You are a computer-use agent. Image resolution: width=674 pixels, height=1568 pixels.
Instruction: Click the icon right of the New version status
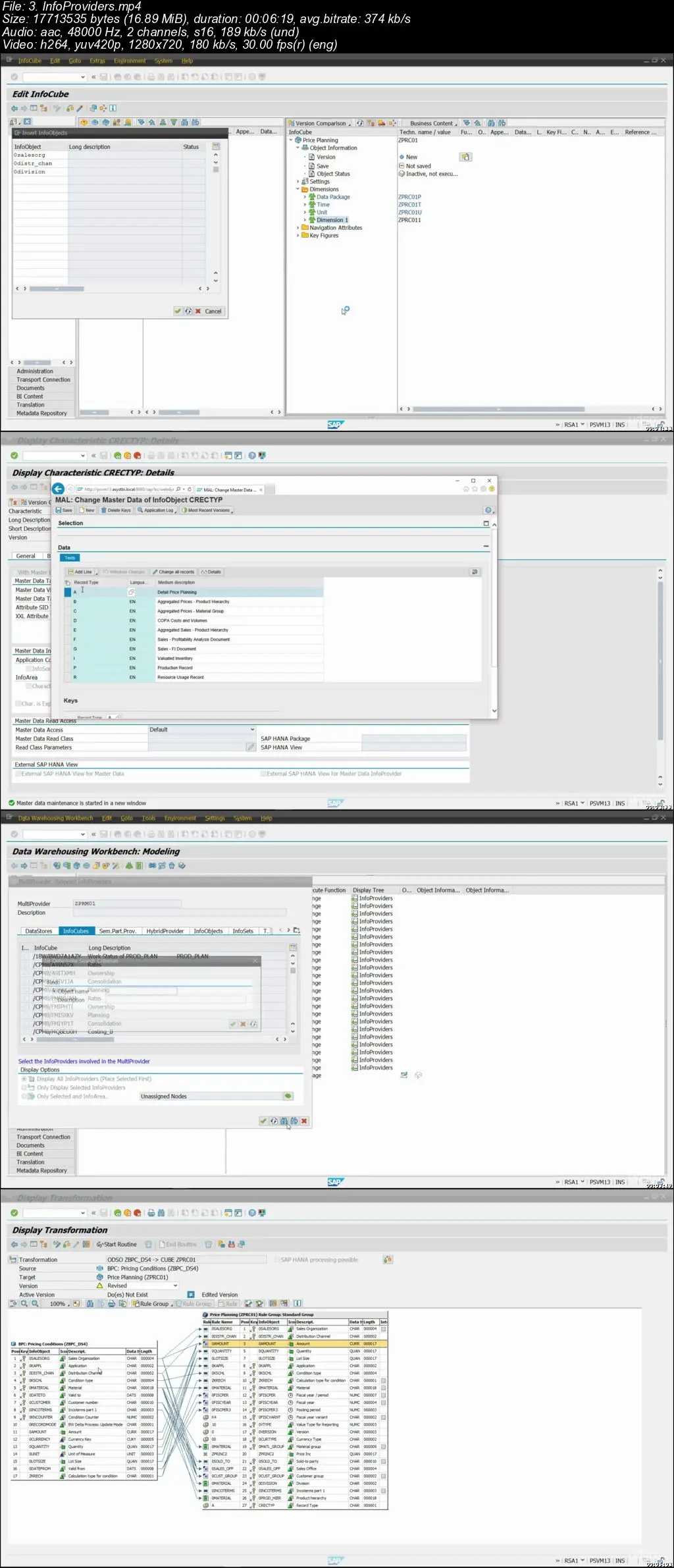click(x=466, y=157)
